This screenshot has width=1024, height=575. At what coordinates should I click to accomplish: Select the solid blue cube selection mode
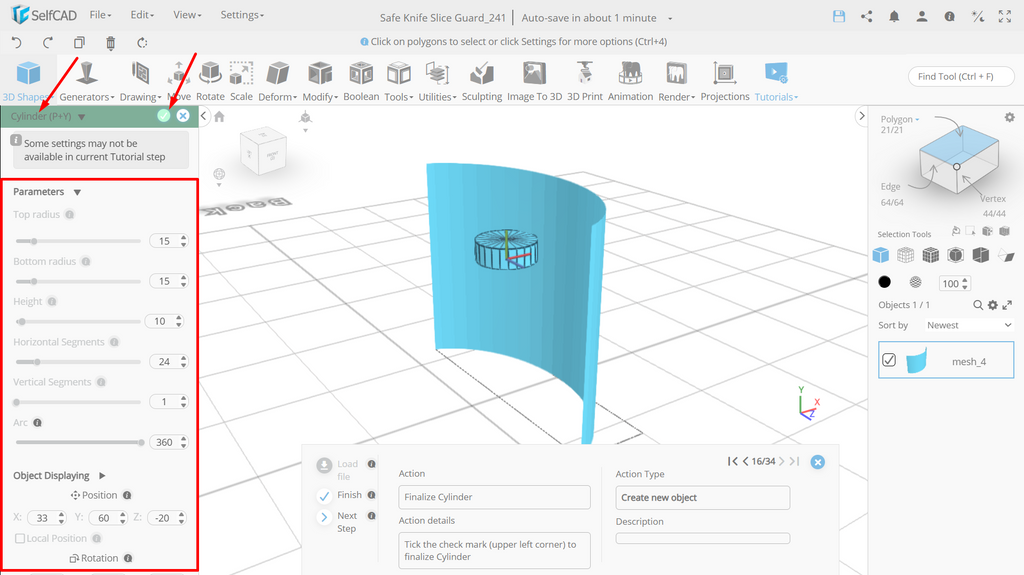pyautogui.click(x=880, y=255)
